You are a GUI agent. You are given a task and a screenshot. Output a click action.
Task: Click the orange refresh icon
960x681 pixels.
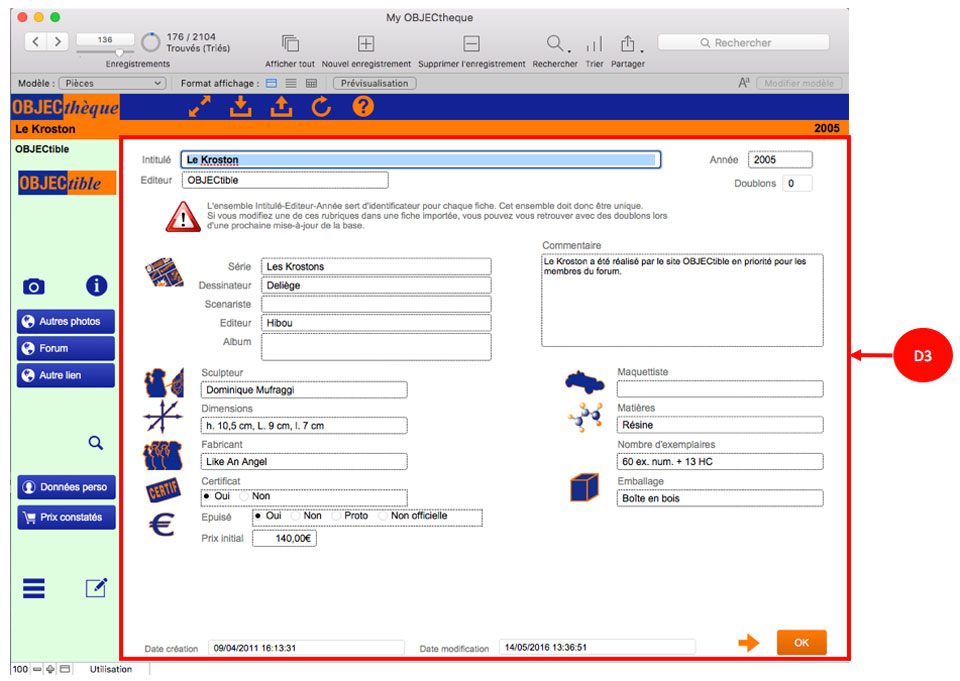click(321, 107)
